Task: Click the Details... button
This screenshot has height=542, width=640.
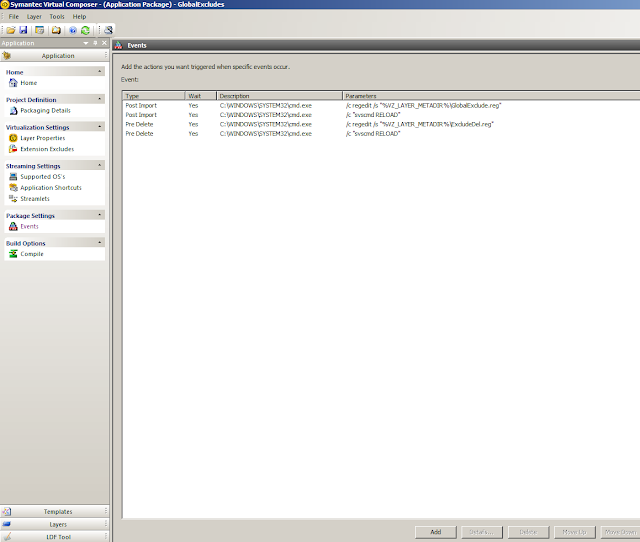Action: (482, 532)
